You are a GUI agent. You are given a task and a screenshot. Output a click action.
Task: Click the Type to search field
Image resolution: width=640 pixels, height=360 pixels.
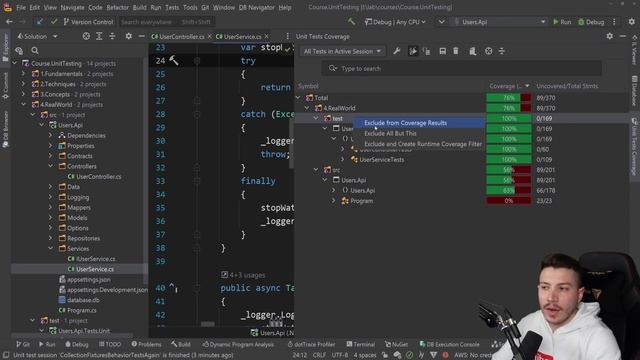click(462, 69)
